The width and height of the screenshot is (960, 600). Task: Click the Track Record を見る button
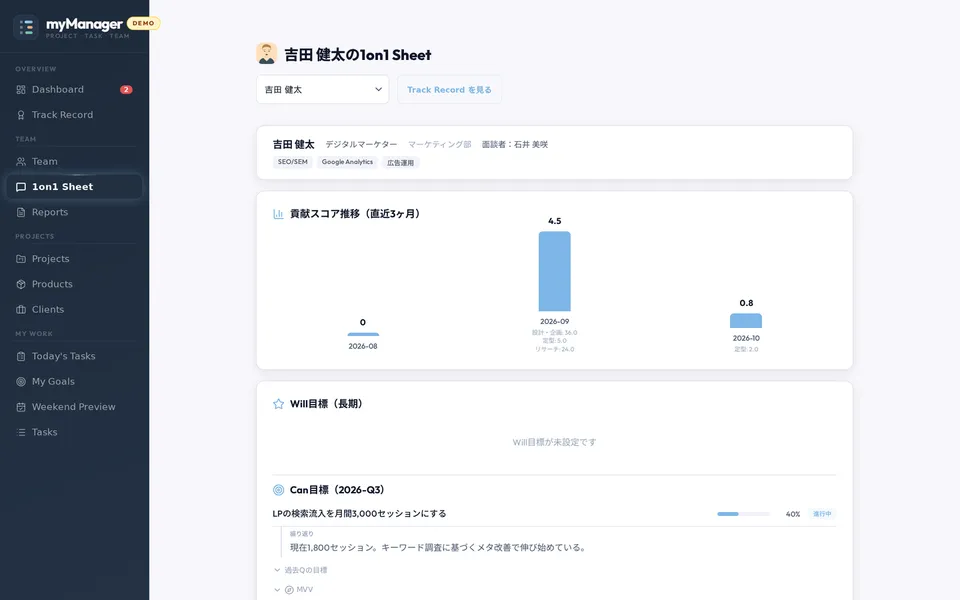[449, 89]
